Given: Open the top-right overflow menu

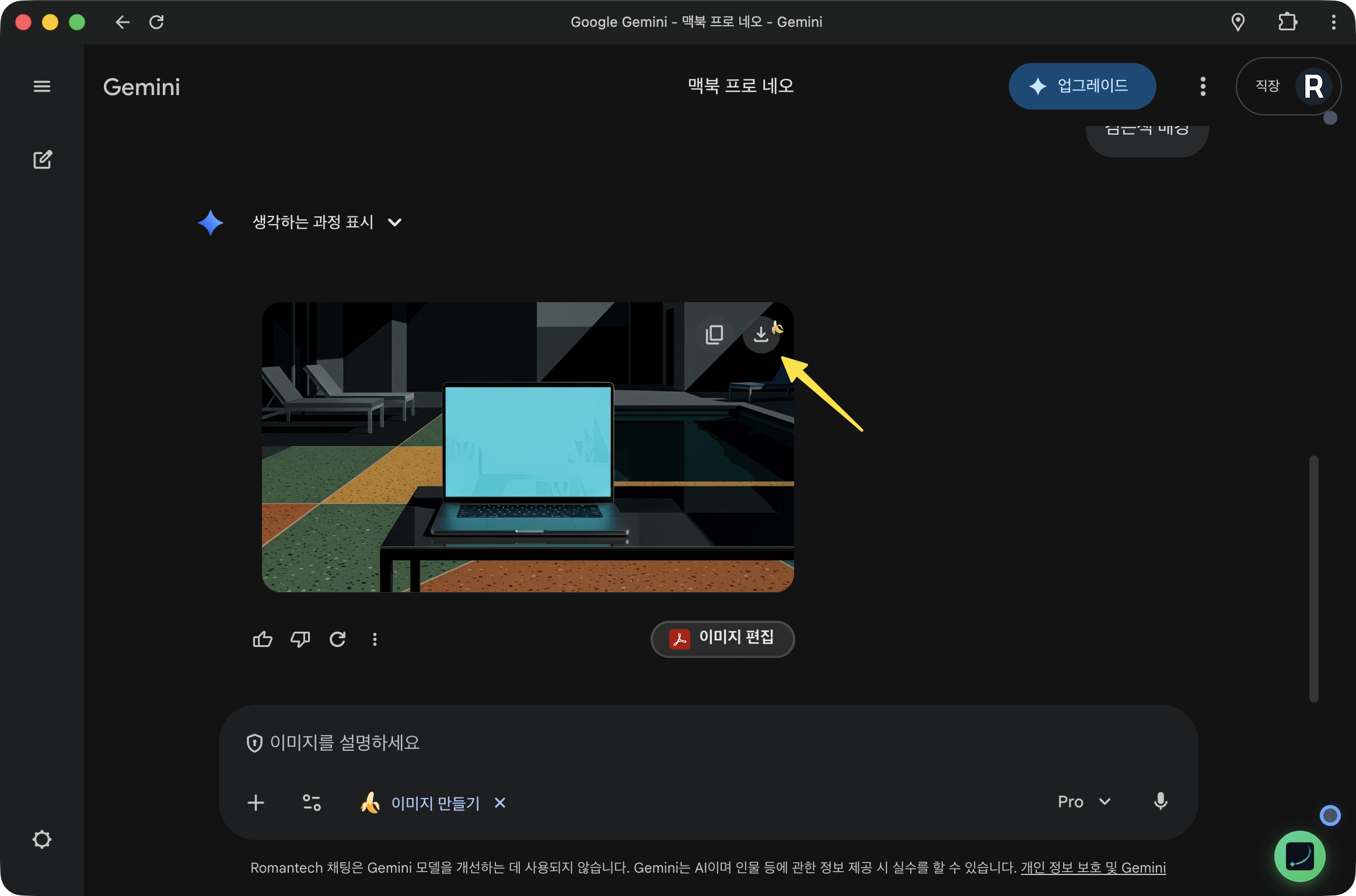Looking at the screenshot, I should coord(1203,86).
